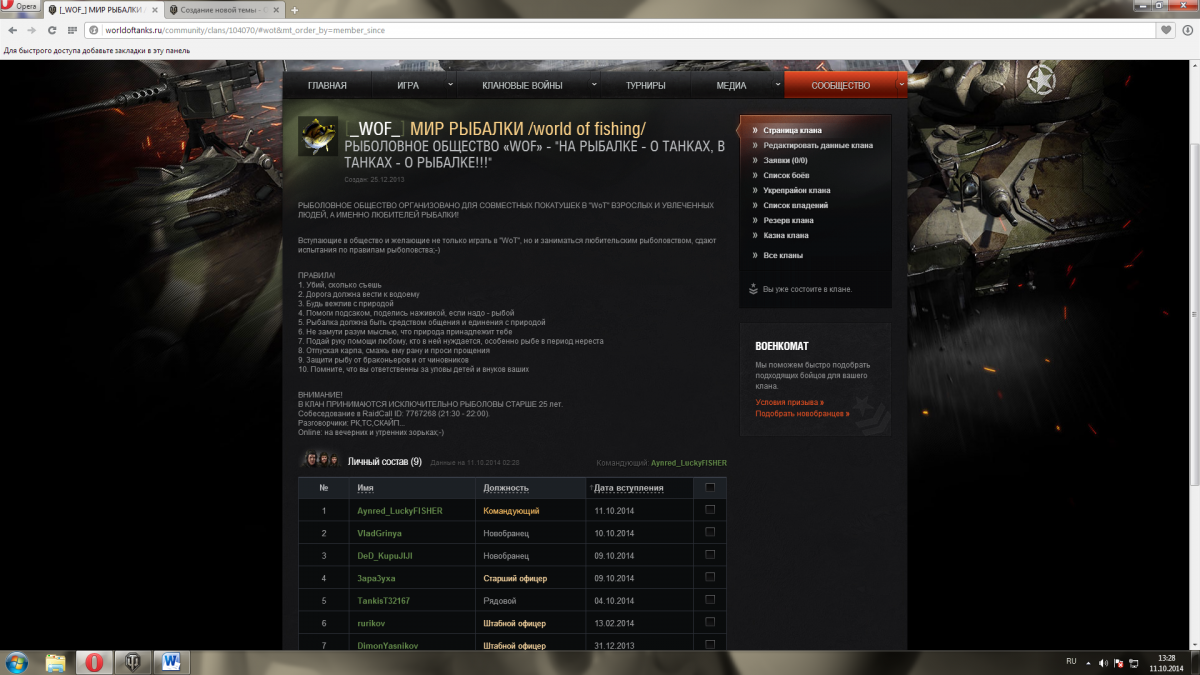Open Страница клана sidebar link
The width and height of the screenshot is (1200, 675).
[x=792, y=130]
